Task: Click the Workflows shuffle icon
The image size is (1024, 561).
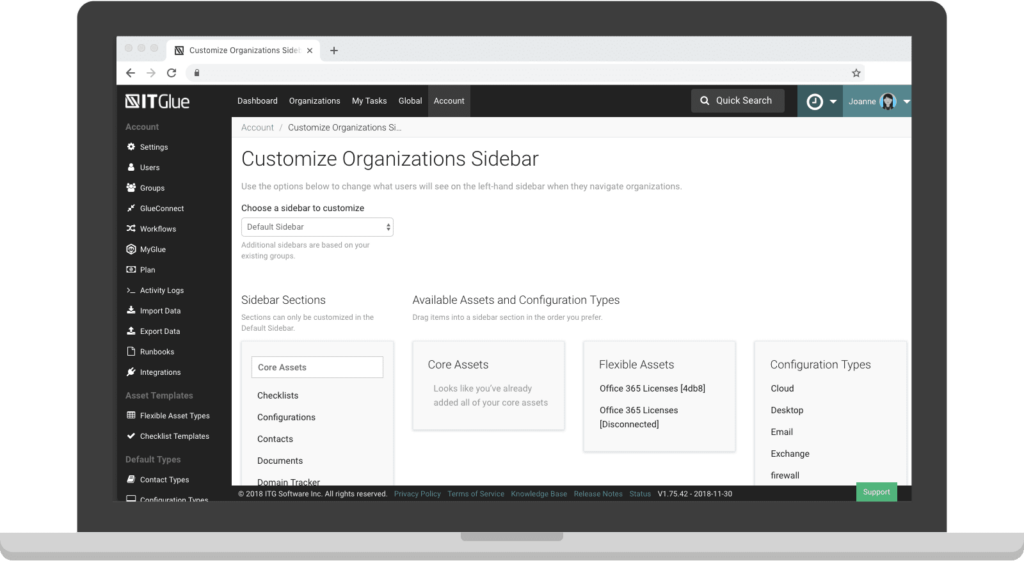Action: (x=131, y=229)
